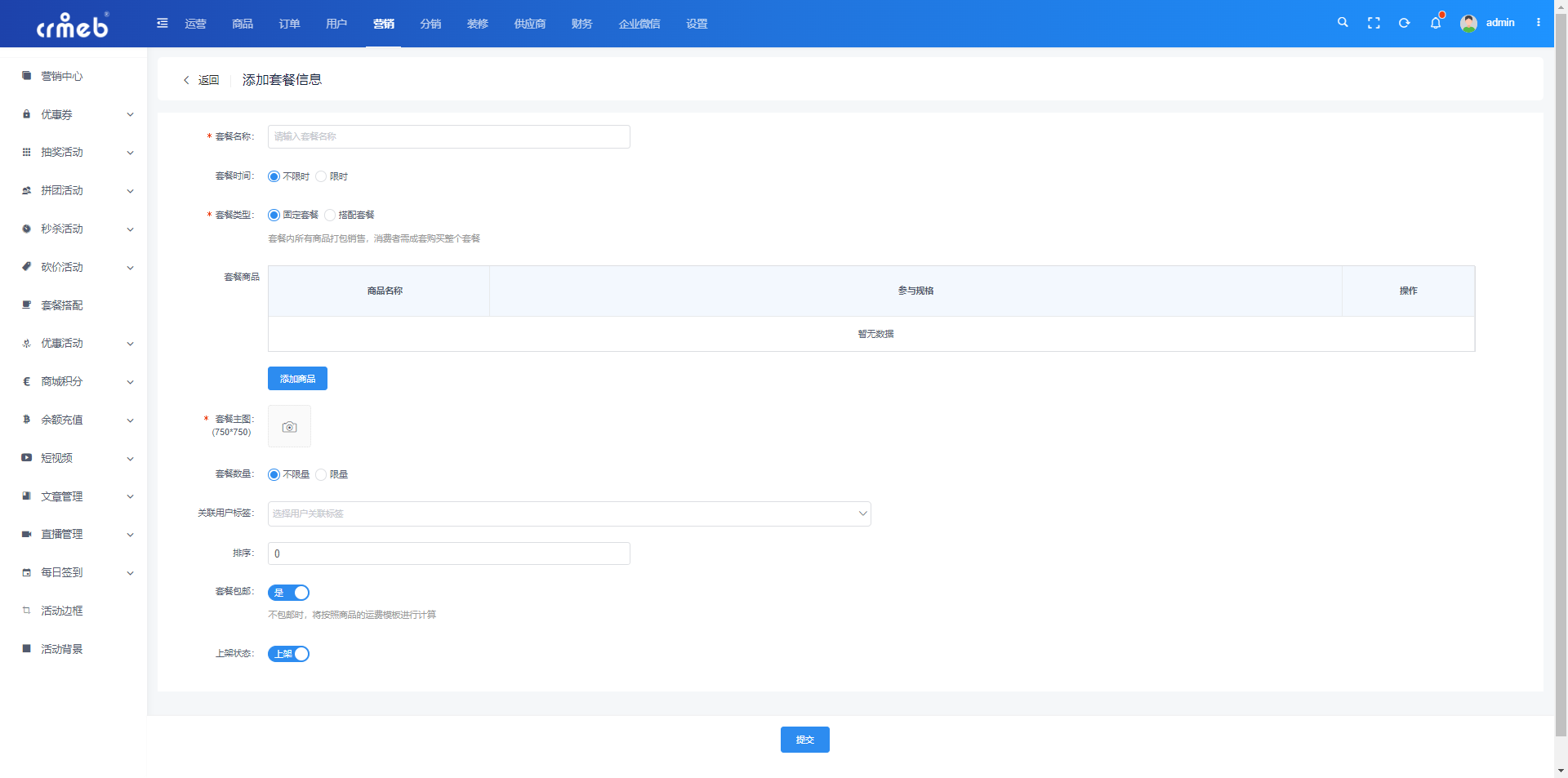Screen dimensions: 1568x778
Task: Open the more options vertical dots
Action: (x=1539, y=23)
